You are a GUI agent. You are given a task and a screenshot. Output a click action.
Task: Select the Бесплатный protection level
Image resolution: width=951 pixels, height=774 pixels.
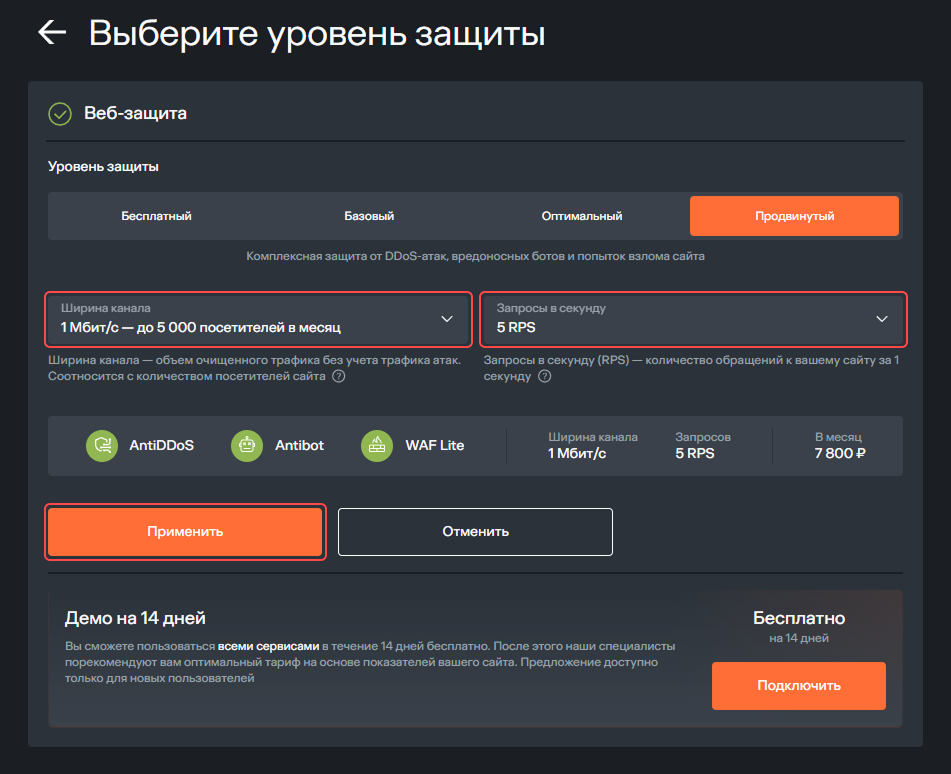point(156,216)
